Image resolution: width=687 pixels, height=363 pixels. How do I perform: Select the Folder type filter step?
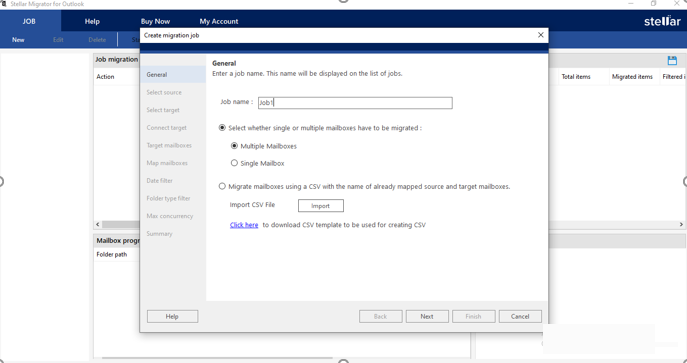(168, 198)
